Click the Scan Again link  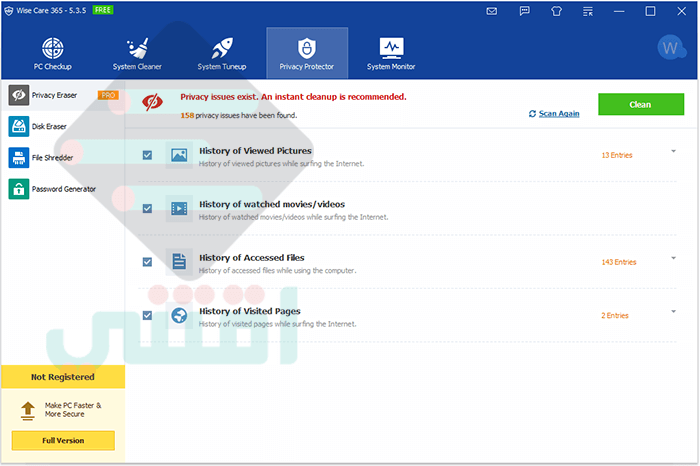559,114
